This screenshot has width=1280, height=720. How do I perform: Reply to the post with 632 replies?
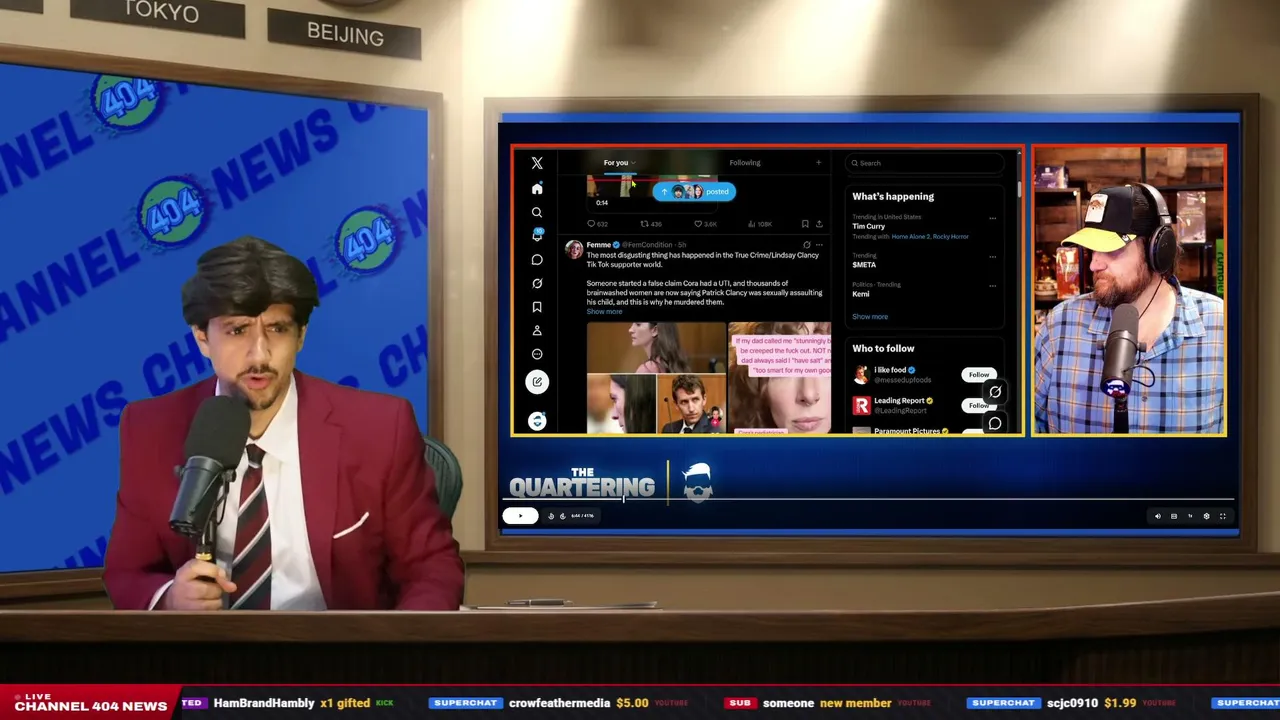(x=598, y=224)
